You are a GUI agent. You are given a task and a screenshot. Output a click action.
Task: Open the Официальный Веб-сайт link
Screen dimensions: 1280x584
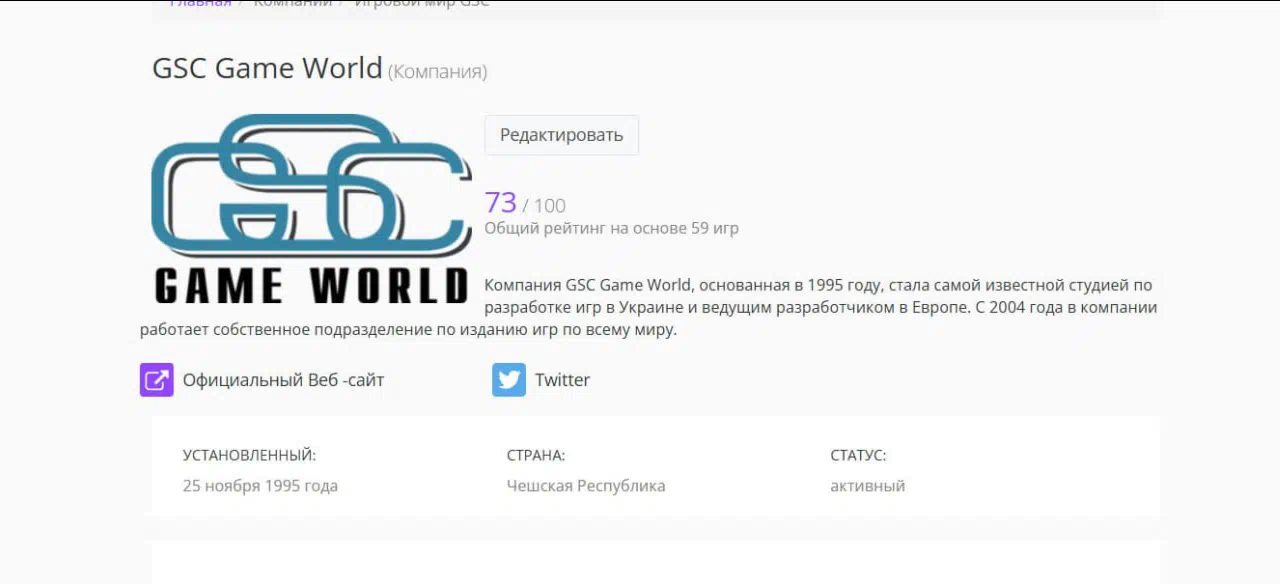pyautogui.click(x=283, y=380)
